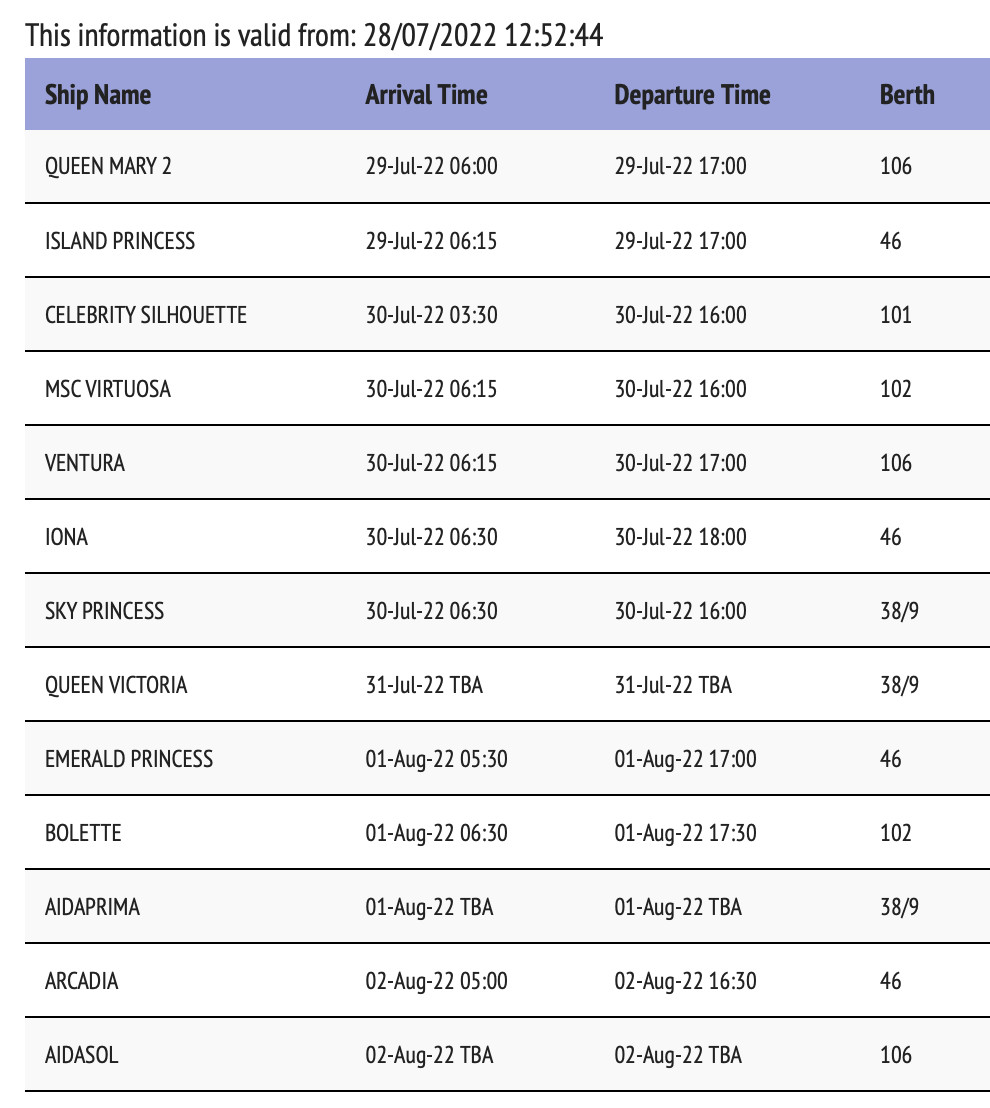Click the ARCADIA ship name
The width and height of the screenshot is (990, 1108).
[x=82, y=981]
